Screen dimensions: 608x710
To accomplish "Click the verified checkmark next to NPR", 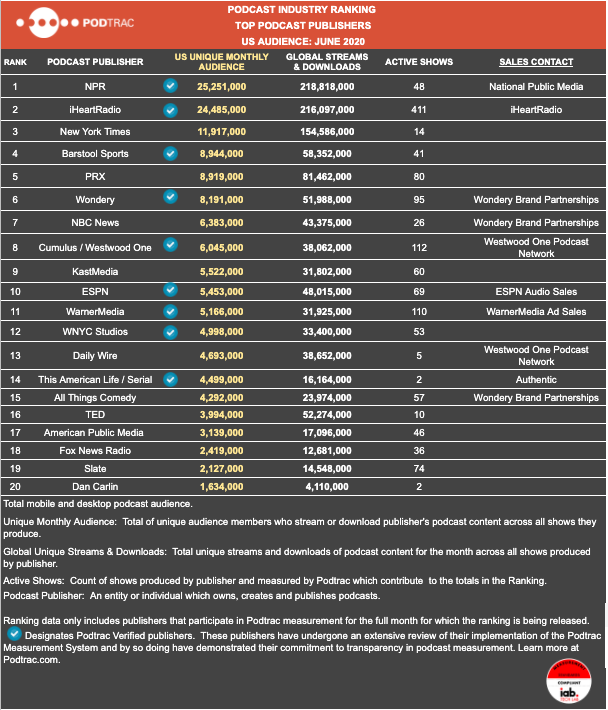I will 170,86.
